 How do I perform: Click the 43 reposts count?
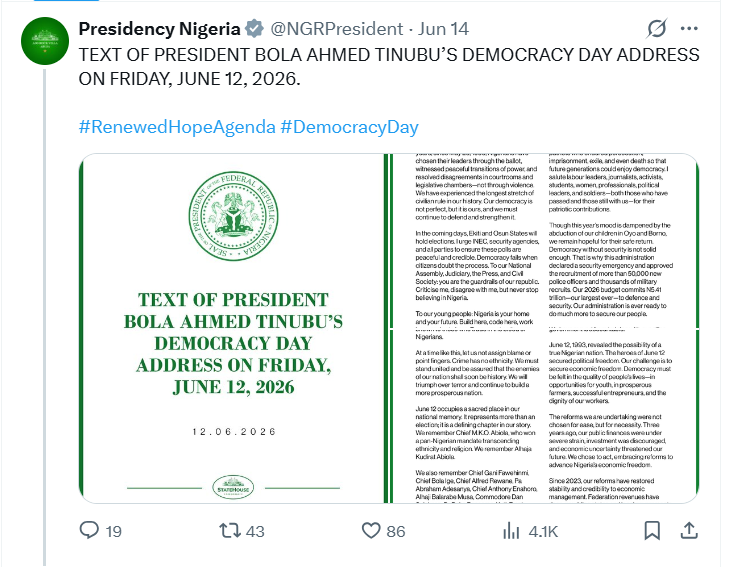[255, 531]
